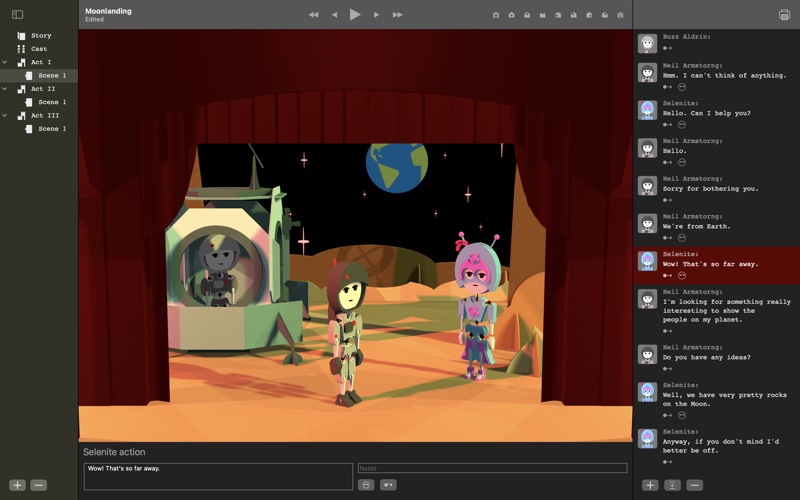Click the Story book icon
The width and height of the screenshot is (800, 500).
coord(21,36)
